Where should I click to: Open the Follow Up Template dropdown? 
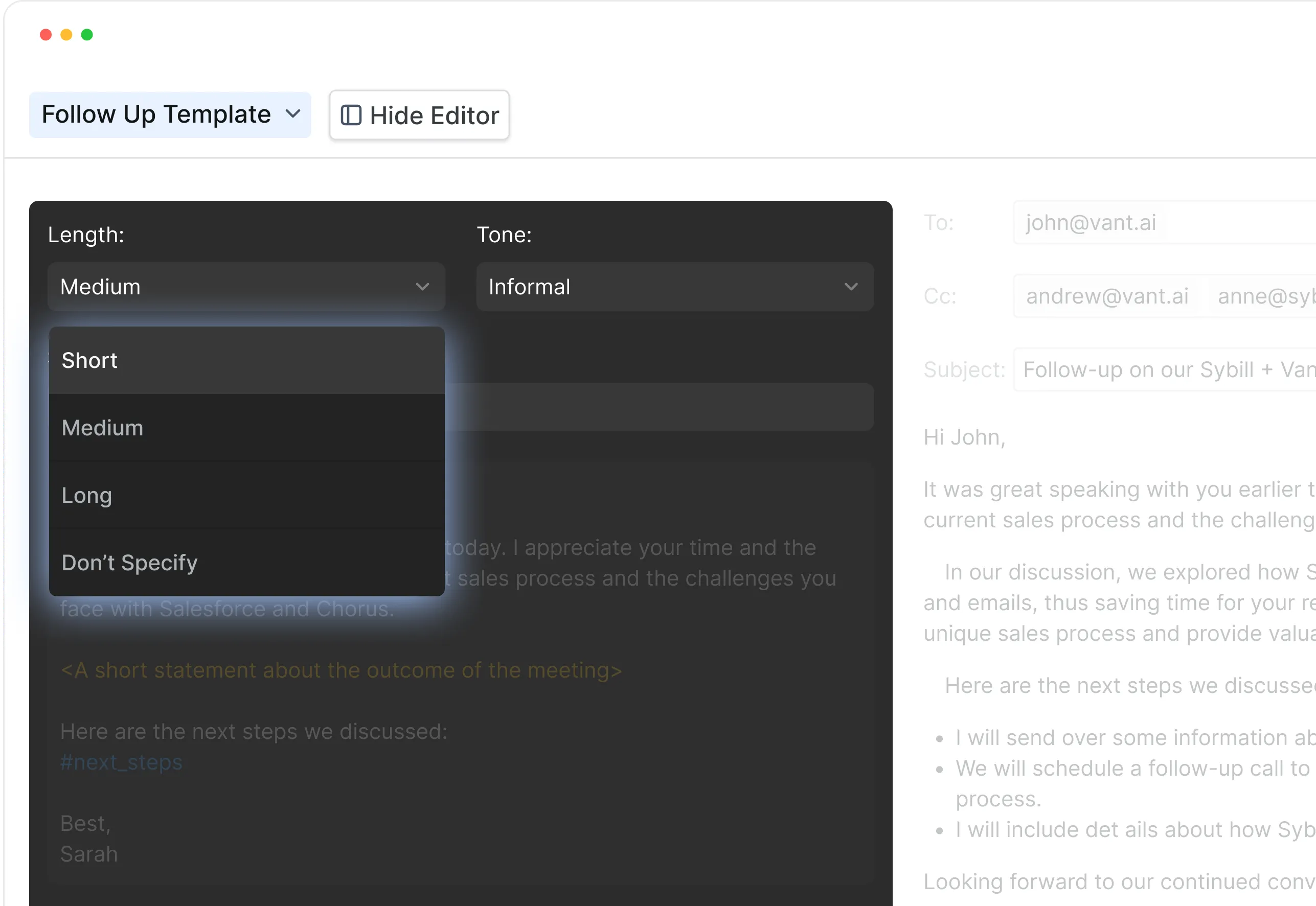point(170,114)
